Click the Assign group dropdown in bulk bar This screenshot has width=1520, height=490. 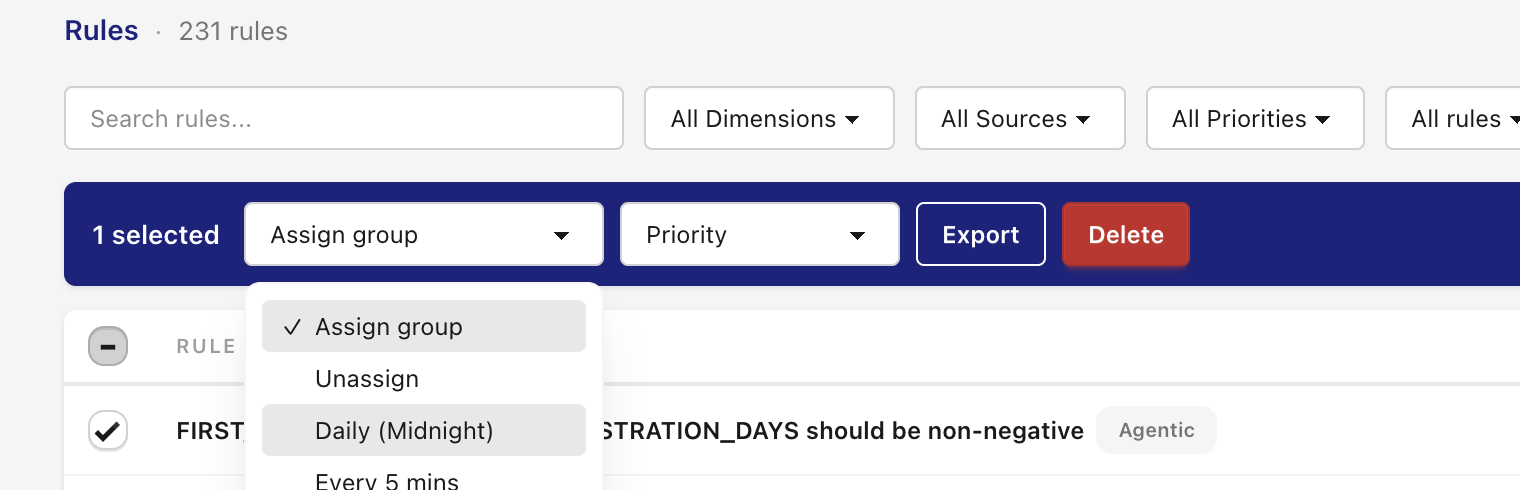coord(424,235)
